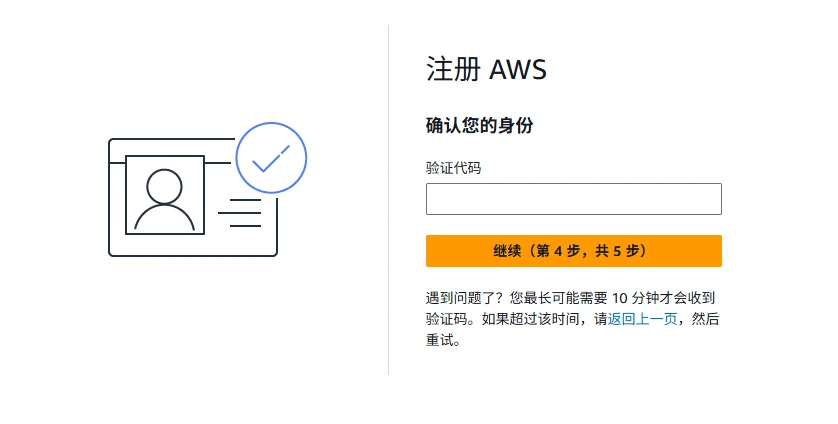Viewport: 838px width, 424px height.
Task: Follow the 返回上一页 link
Action: tap(642, 319)
